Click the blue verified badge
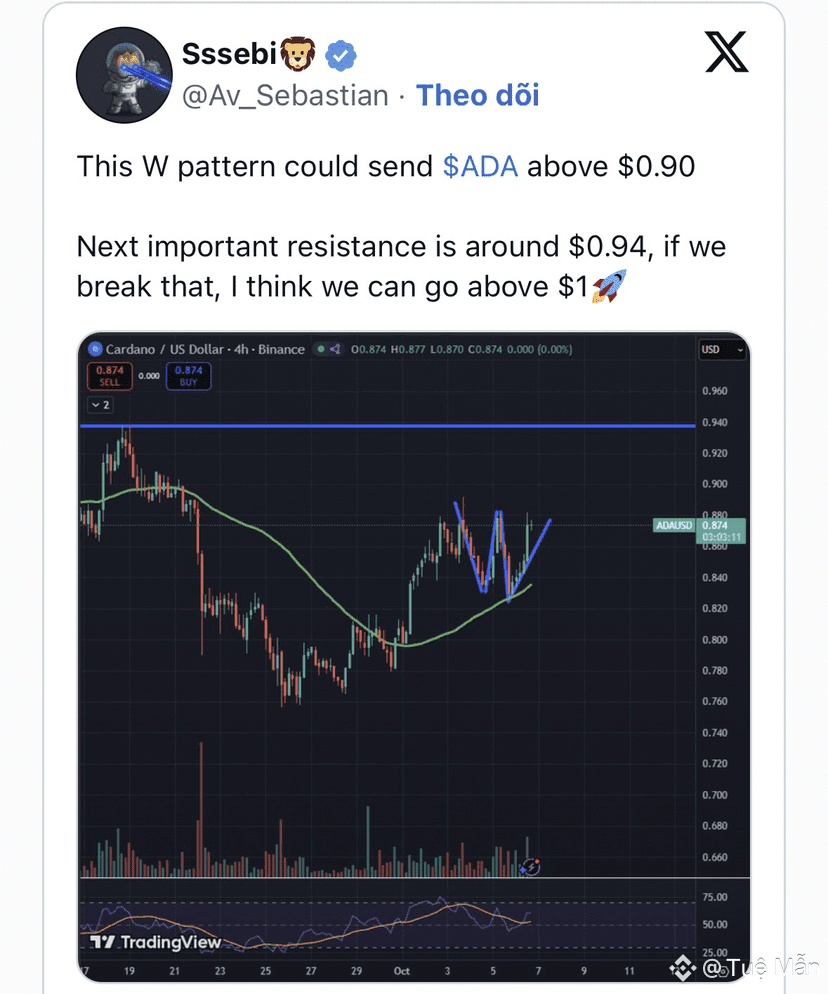This screenshot has width=828, height=994. (341, 56)
